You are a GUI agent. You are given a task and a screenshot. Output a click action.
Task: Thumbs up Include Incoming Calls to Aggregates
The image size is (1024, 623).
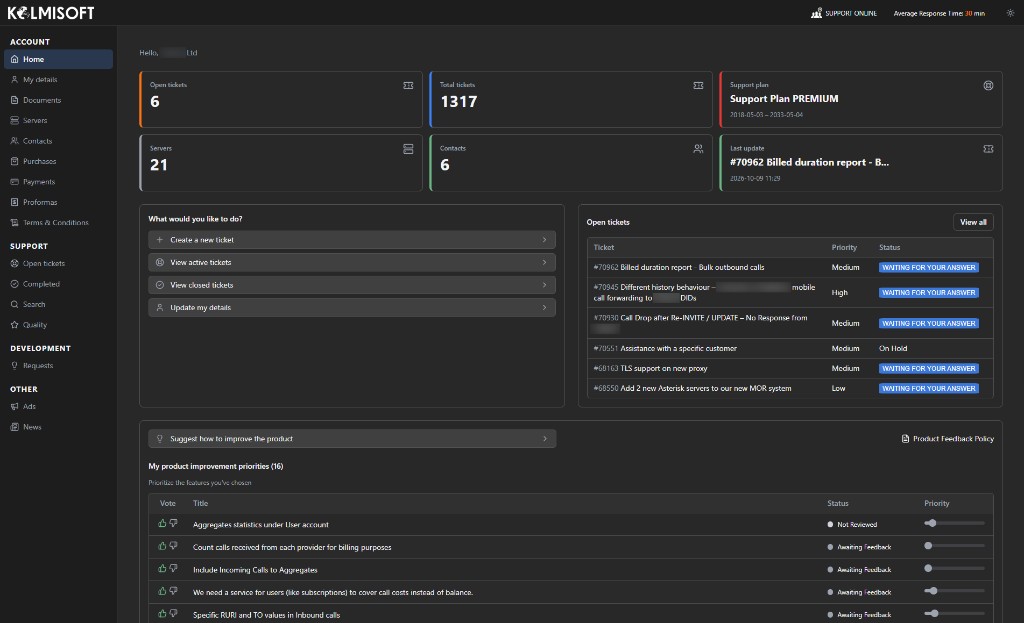162,568
